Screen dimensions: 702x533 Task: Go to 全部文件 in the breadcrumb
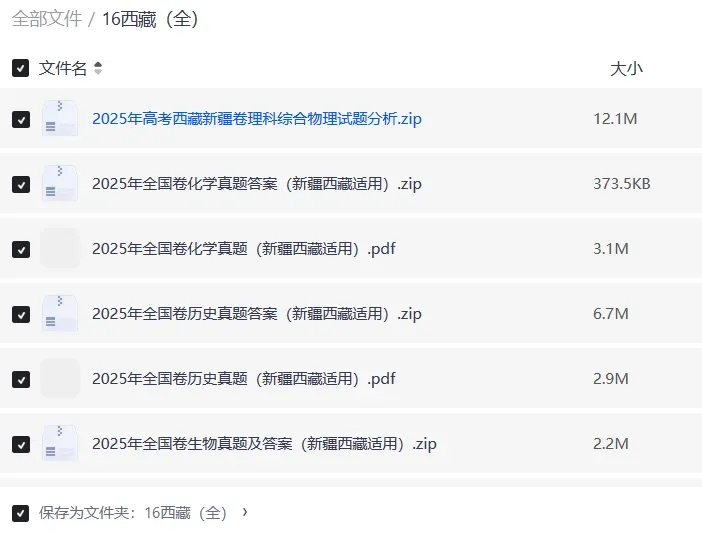point(47,19)
